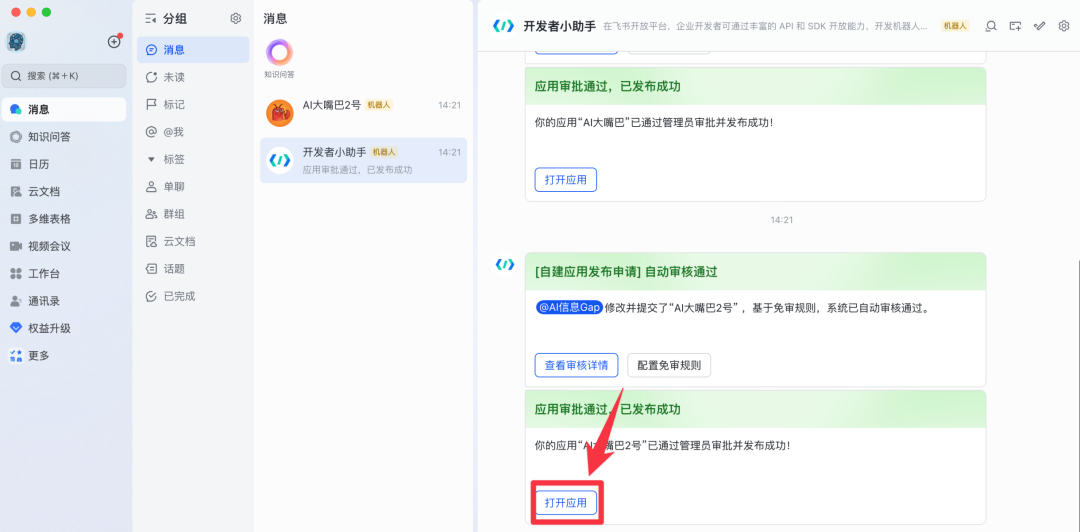
Task: Select the 已完成 filter
Action: click(178, 296)
